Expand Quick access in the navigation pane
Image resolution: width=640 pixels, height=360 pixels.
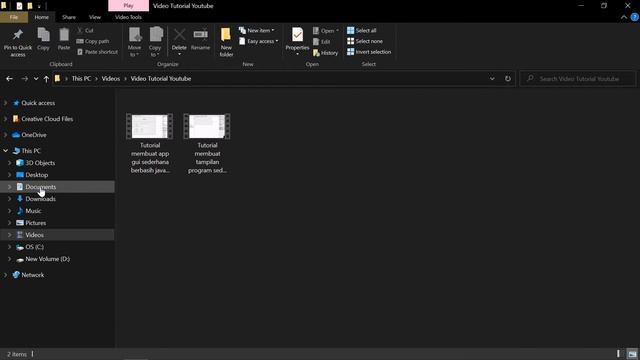point(5,103)
